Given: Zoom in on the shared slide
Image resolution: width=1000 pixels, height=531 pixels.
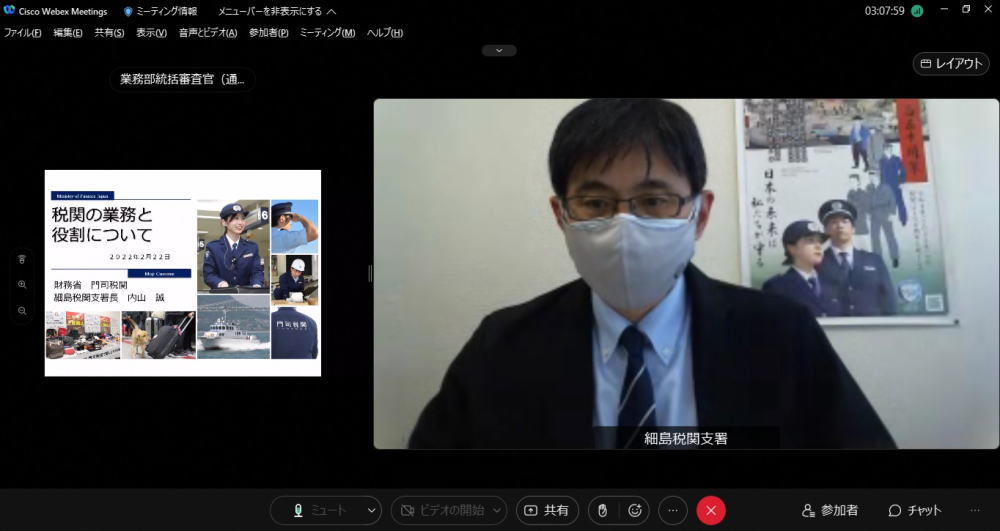Looking at the screenshot, I should pyautogui.click(x=22, y=285).
